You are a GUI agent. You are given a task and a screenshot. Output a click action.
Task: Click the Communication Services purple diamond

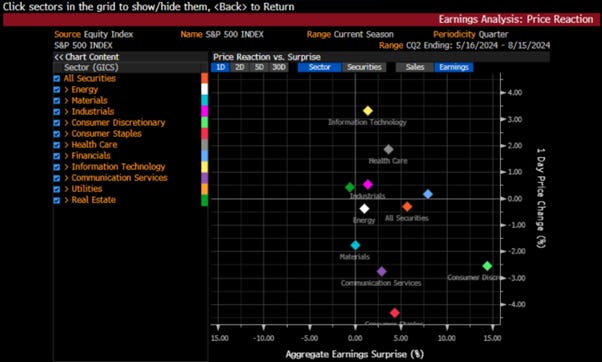click(381, 271)
